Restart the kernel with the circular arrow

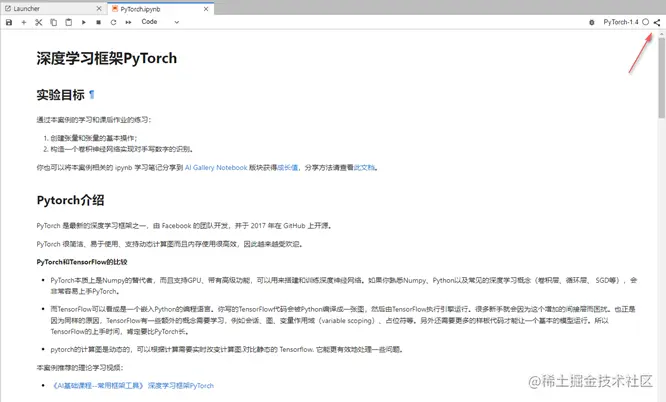[x=113, y=22]
